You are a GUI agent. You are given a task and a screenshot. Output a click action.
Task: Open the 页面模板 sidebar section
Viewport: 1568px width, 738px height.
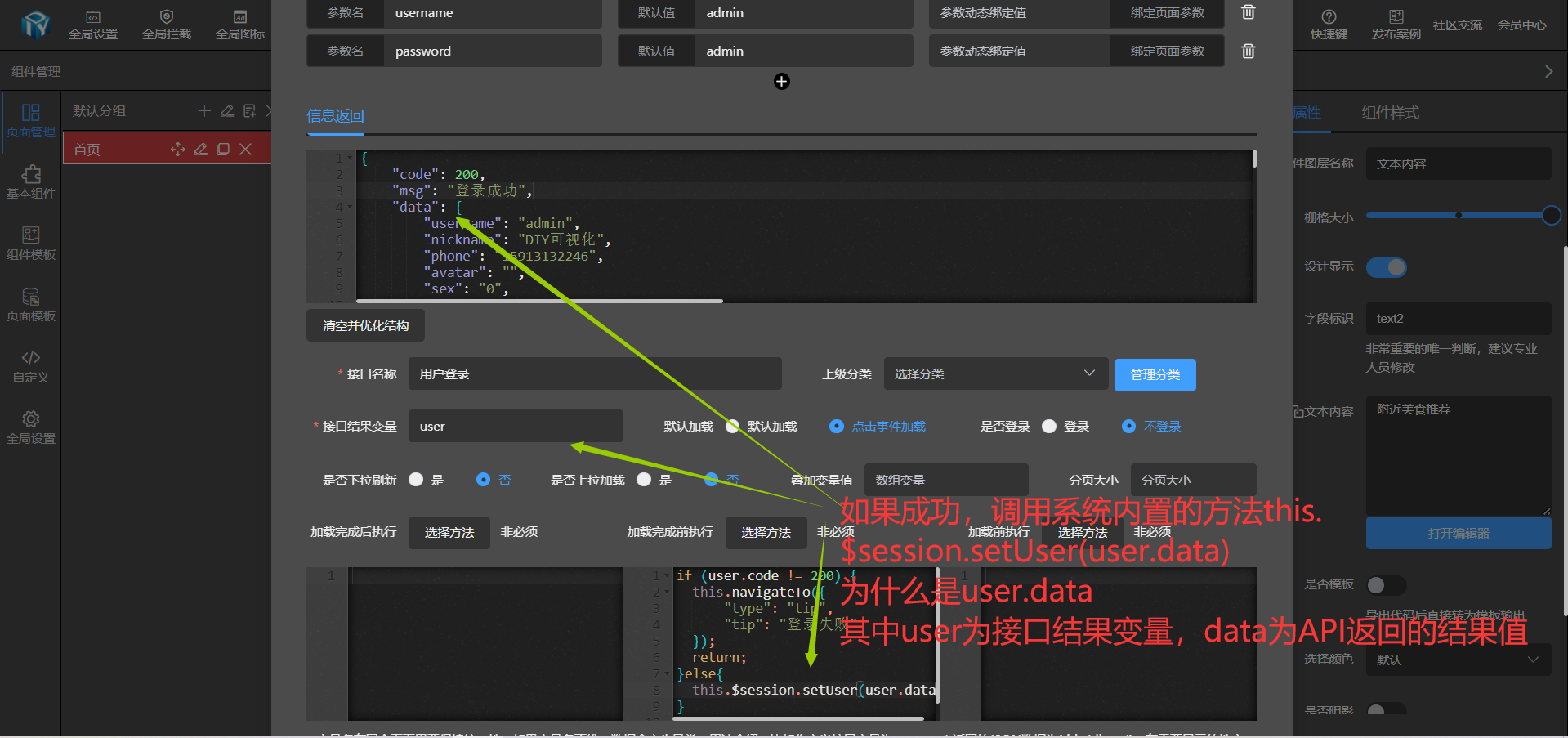[31, 305]
